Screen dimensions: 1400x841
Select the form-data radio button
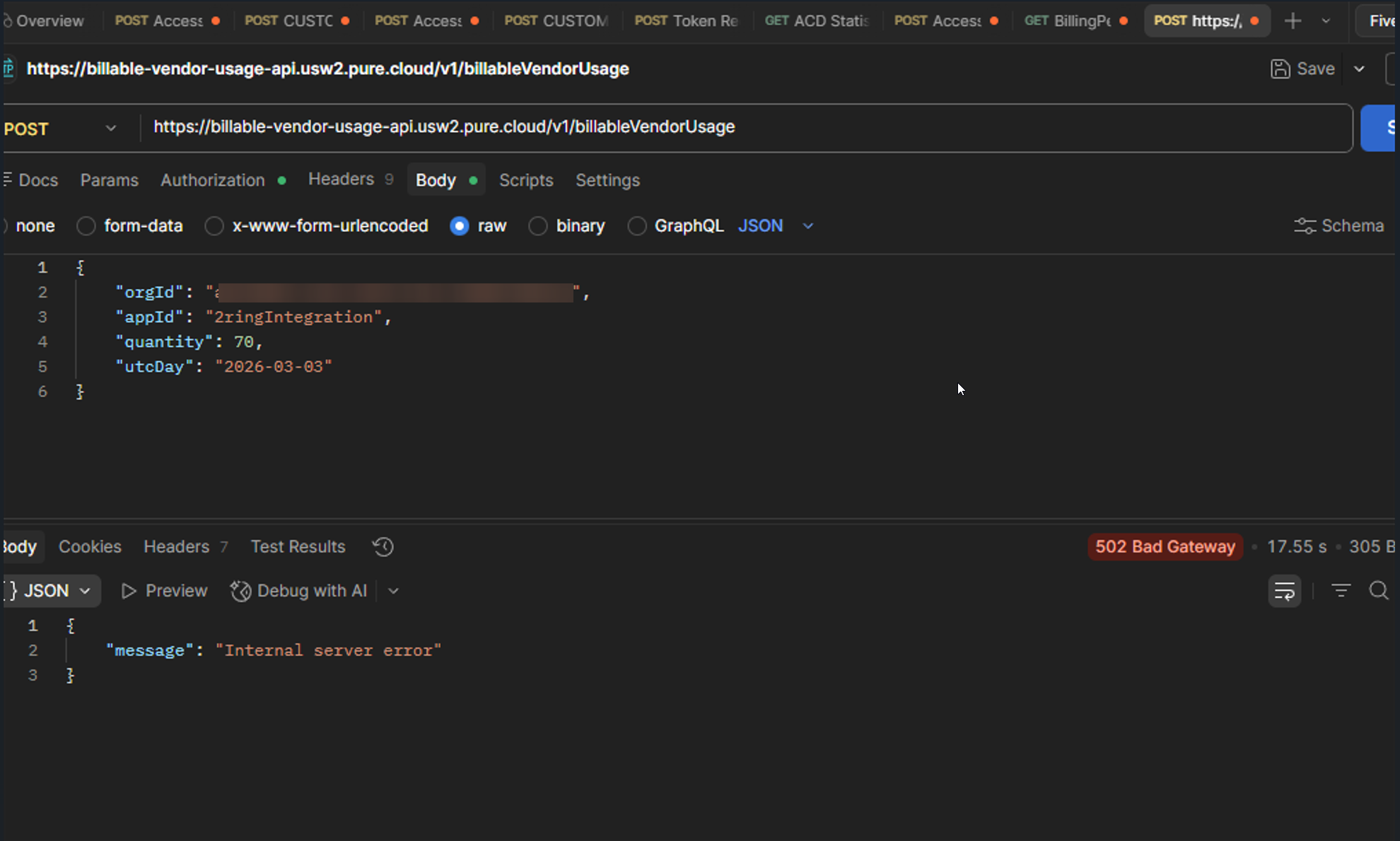[x=86, y=225]
